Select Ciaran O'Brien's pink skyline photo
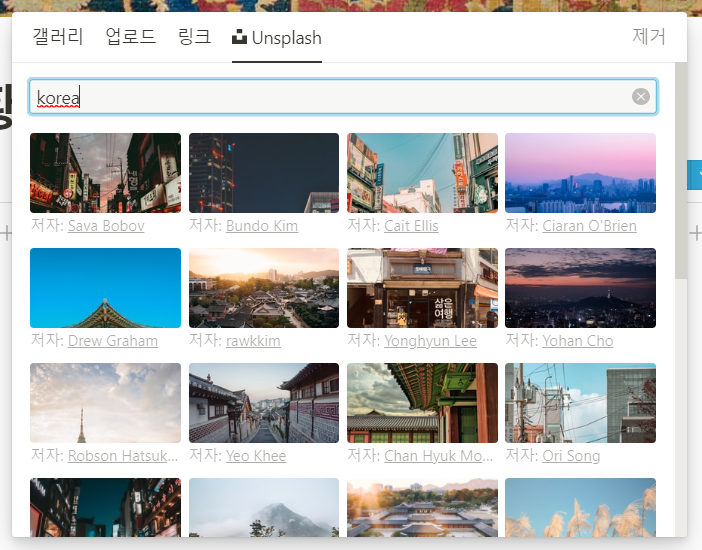 580,173
